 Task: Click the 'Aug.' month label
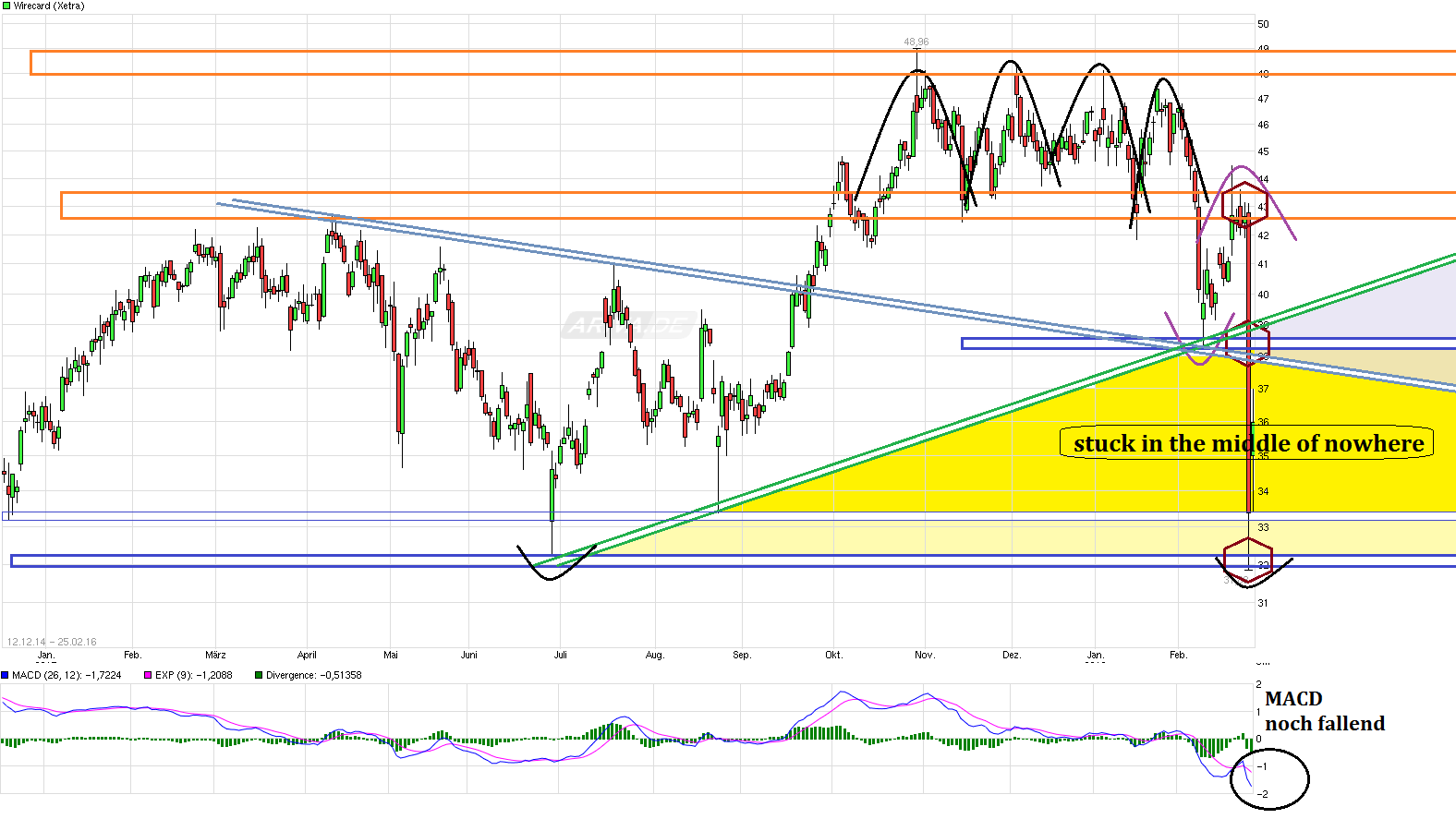(655, 655)
